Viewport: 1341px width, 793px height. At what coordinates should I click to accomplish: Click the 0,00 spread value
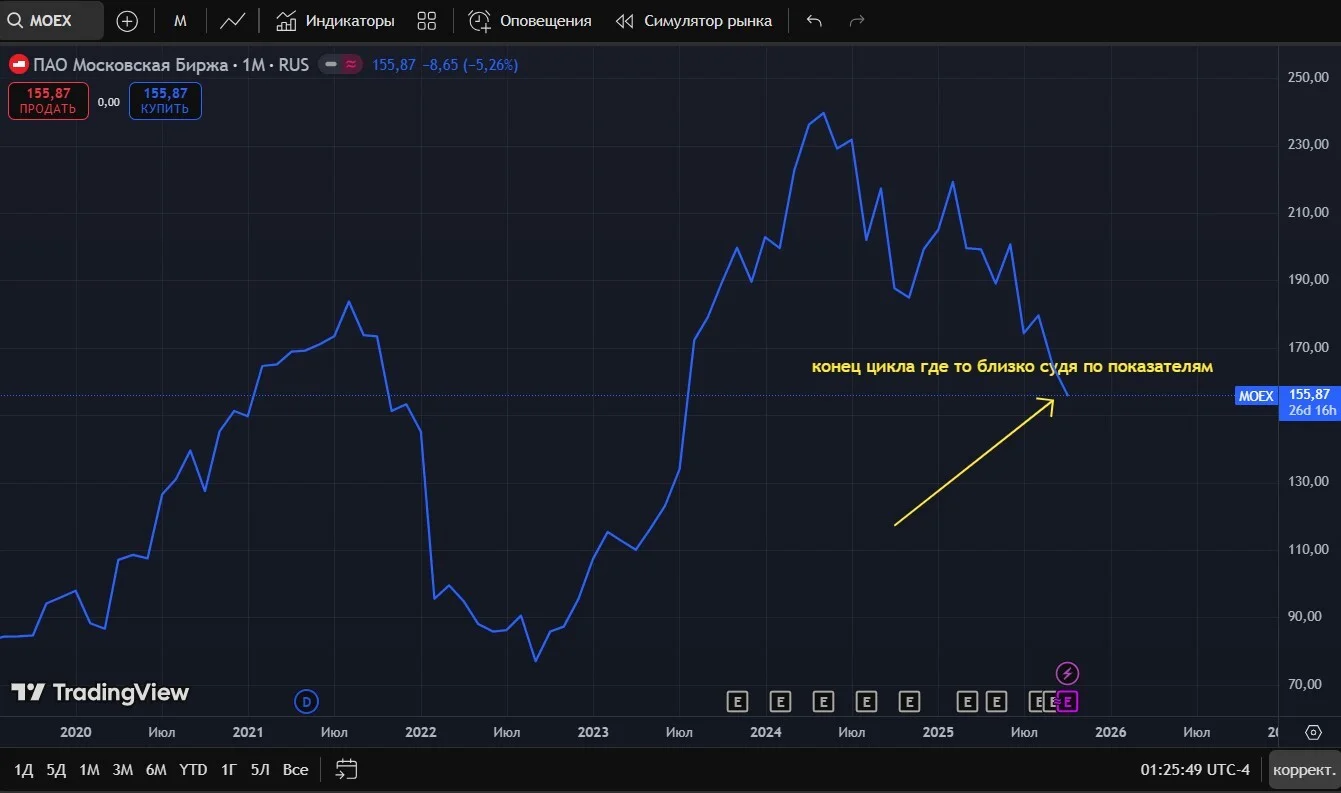[x=109, y=101]
